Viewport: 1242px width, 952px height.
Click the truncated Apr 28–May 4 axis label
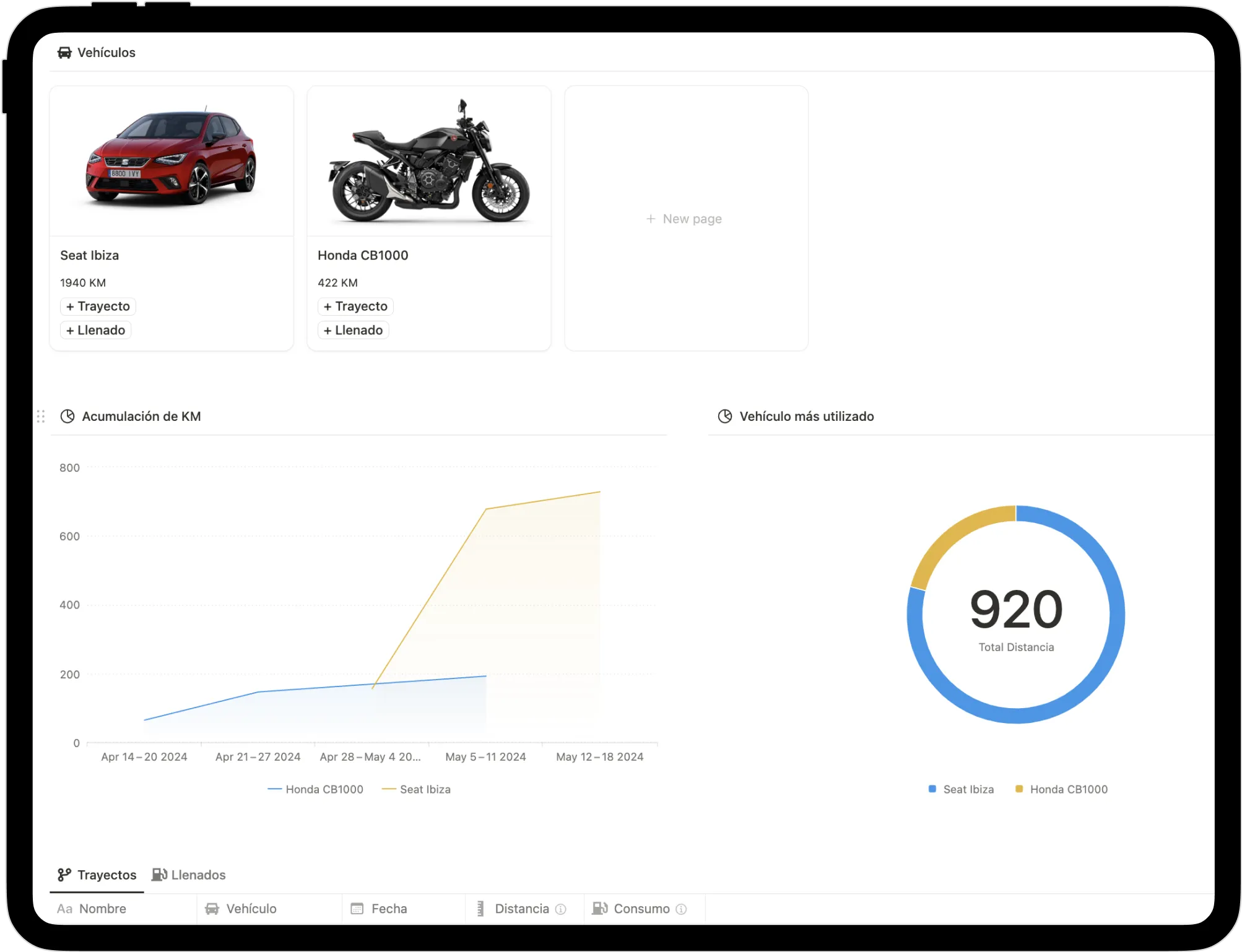(x=370, y=756)
